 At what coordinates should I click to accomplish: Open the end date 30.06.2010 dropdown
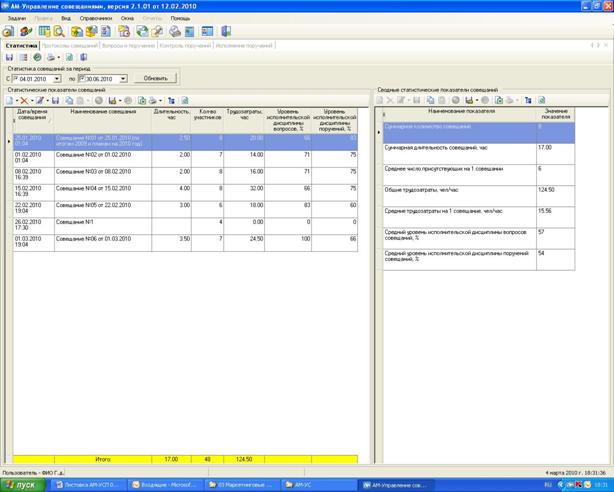coord(124,78)
